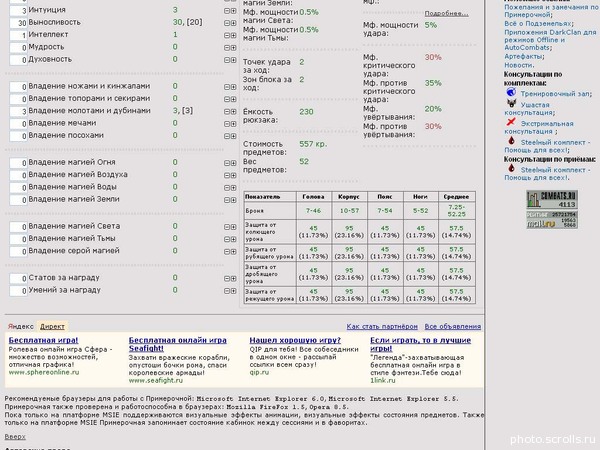
Task: Add Статов за награду with plus icon
Action: click(233, 279)
